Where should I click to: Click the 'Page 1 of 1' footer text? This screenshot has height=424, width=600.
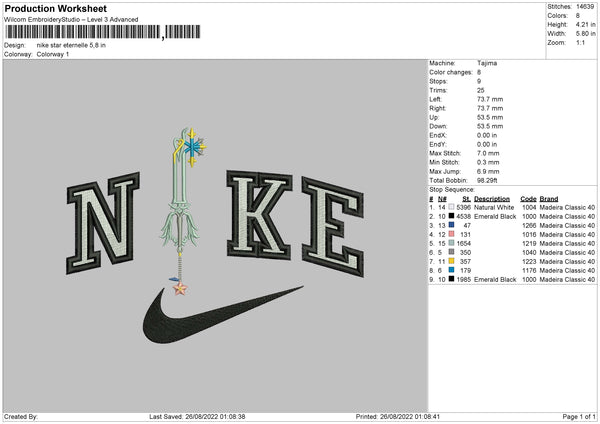(579, 416)
